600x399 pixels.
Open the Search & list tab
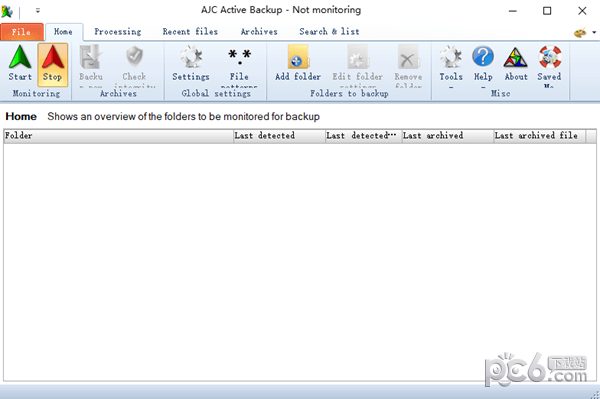(329, 32)
